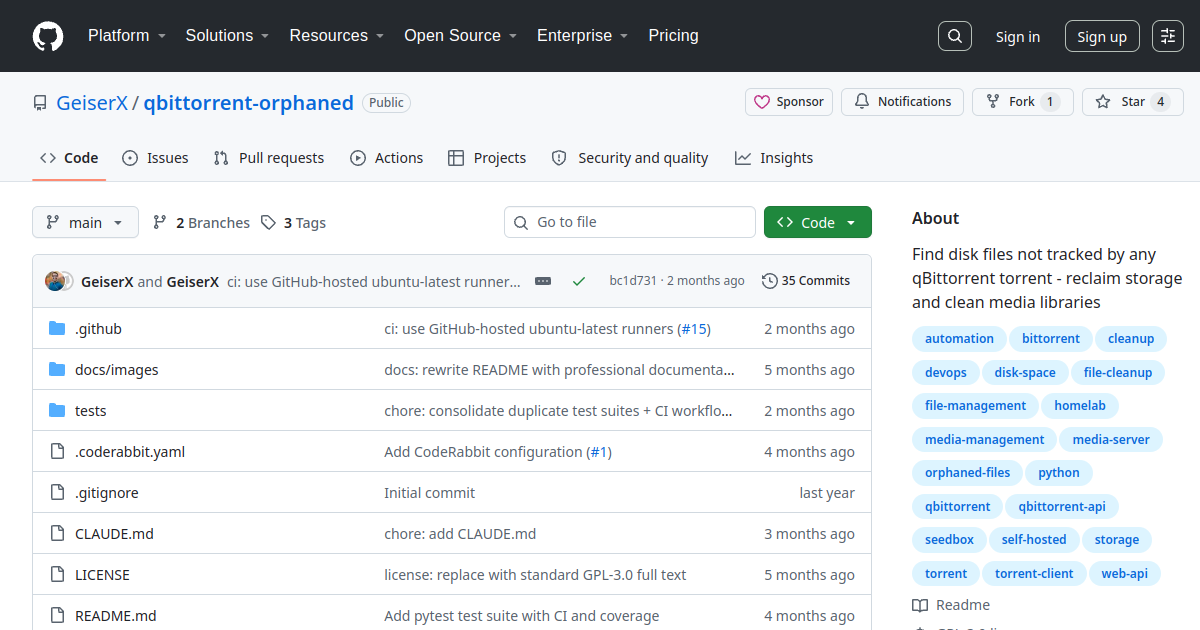Open the CLAUDE.md file
This screenshot has width=1200, height=630.
click(114, 534)
